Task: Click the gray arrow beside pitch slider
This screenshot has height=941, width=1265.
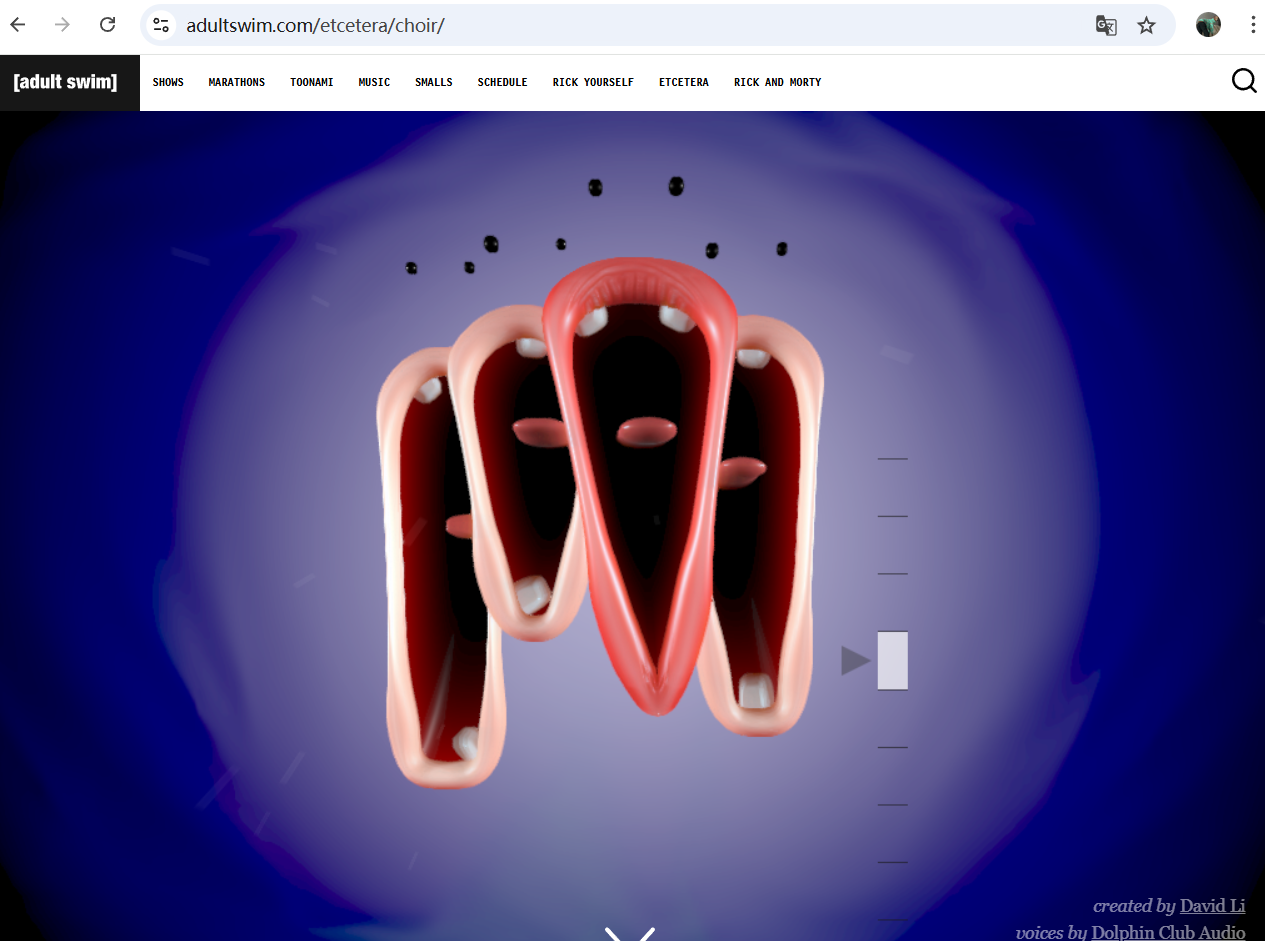Action: click(856, 660)
